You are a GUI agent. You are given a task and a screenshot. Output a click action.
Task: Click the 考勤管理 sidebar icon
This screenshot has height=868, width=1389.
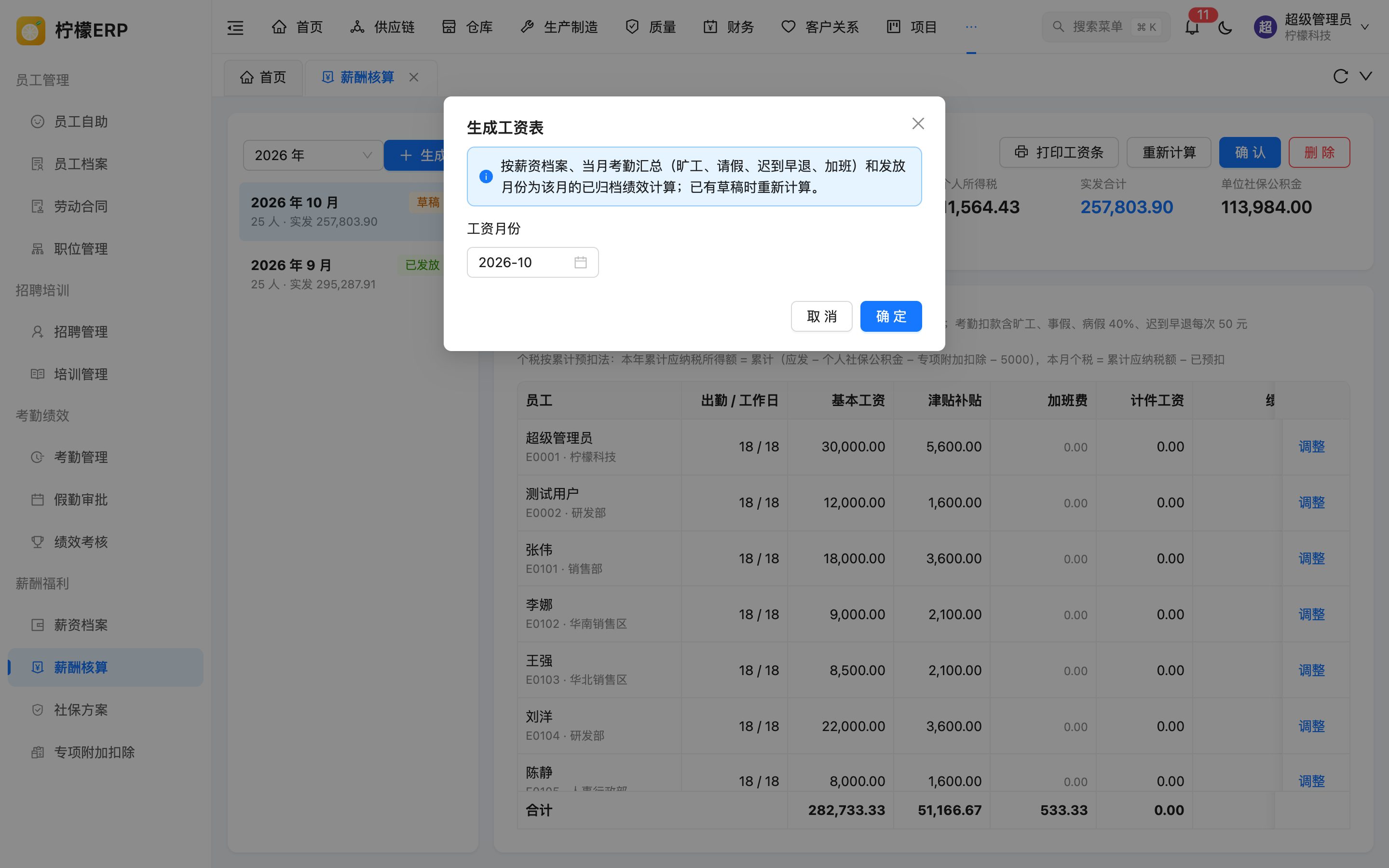coord(37,457)
